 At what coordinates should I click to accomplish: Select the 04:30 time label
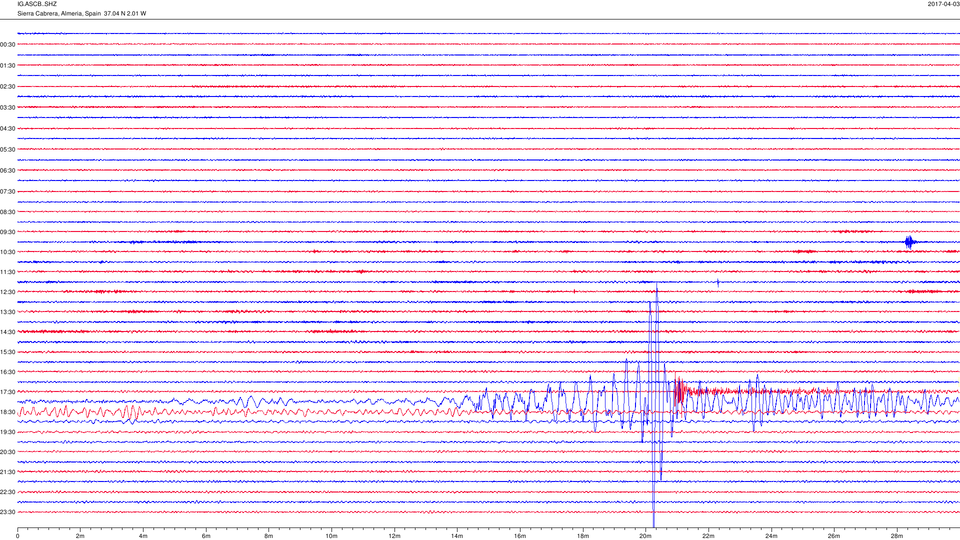tap(7, 129)
